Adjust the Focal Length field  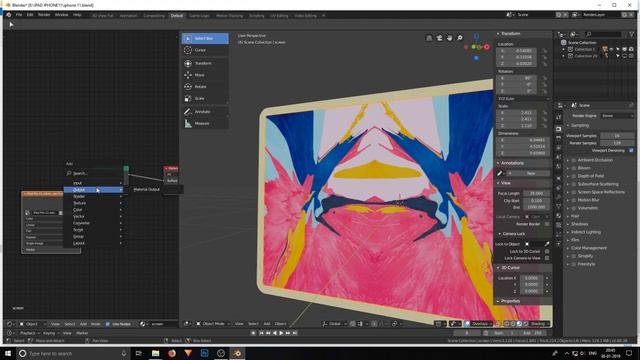point(536,193)
